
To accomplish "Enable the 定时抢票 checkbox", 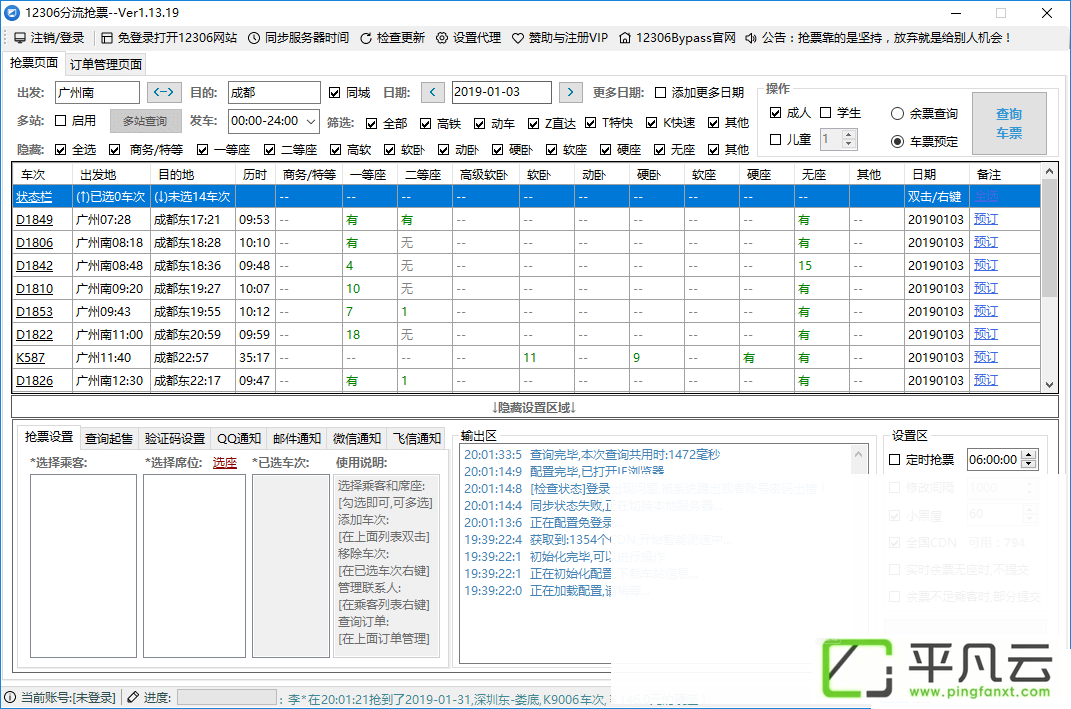I will coord(895,460).
